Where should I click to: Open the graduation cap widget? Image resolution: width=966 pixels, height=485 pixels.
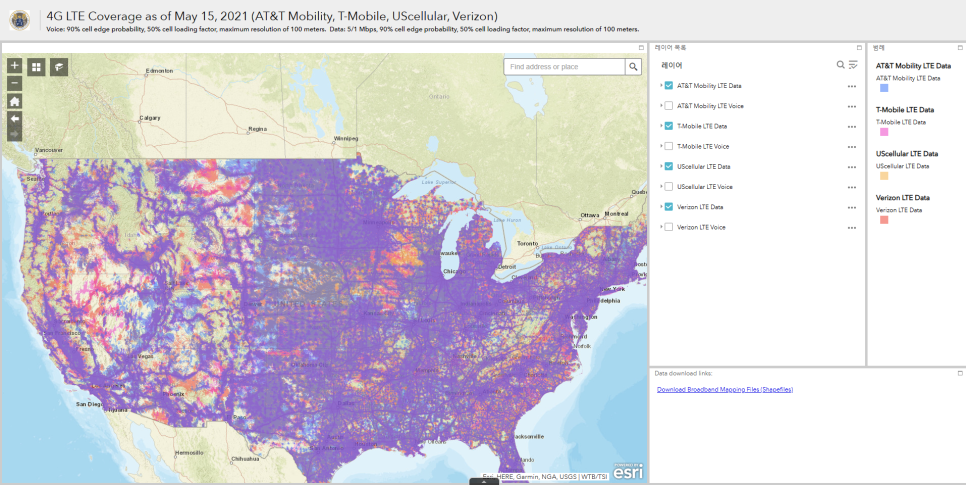coord(59,67)
